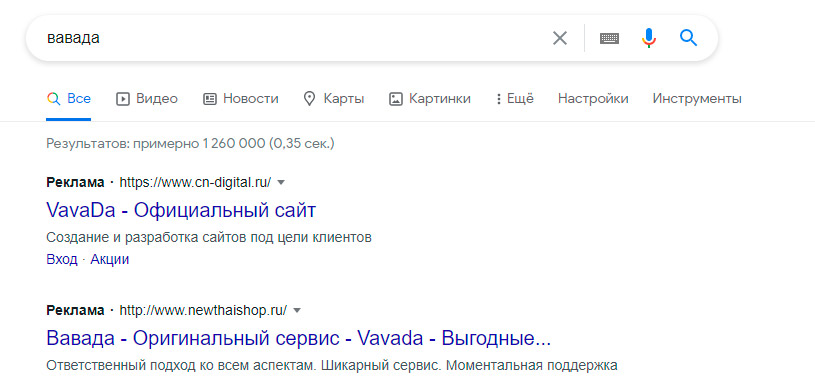This screenshot has width=815, height=392.
Task: Open Инструменты search tools
Action: (697, 98)
